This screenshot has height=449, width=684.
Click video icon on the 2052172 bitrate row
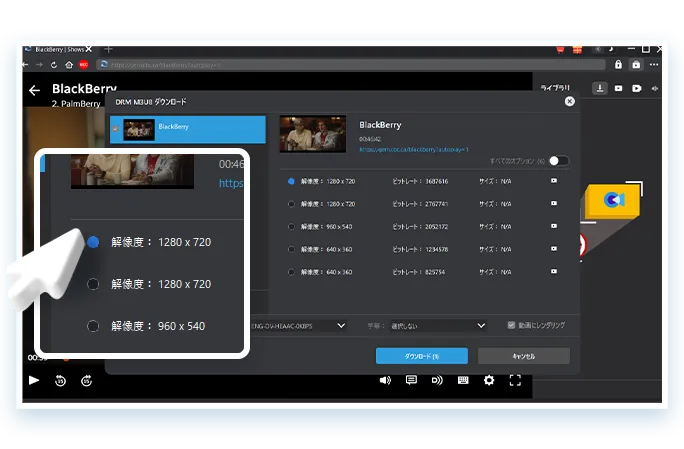pos(554,226)
